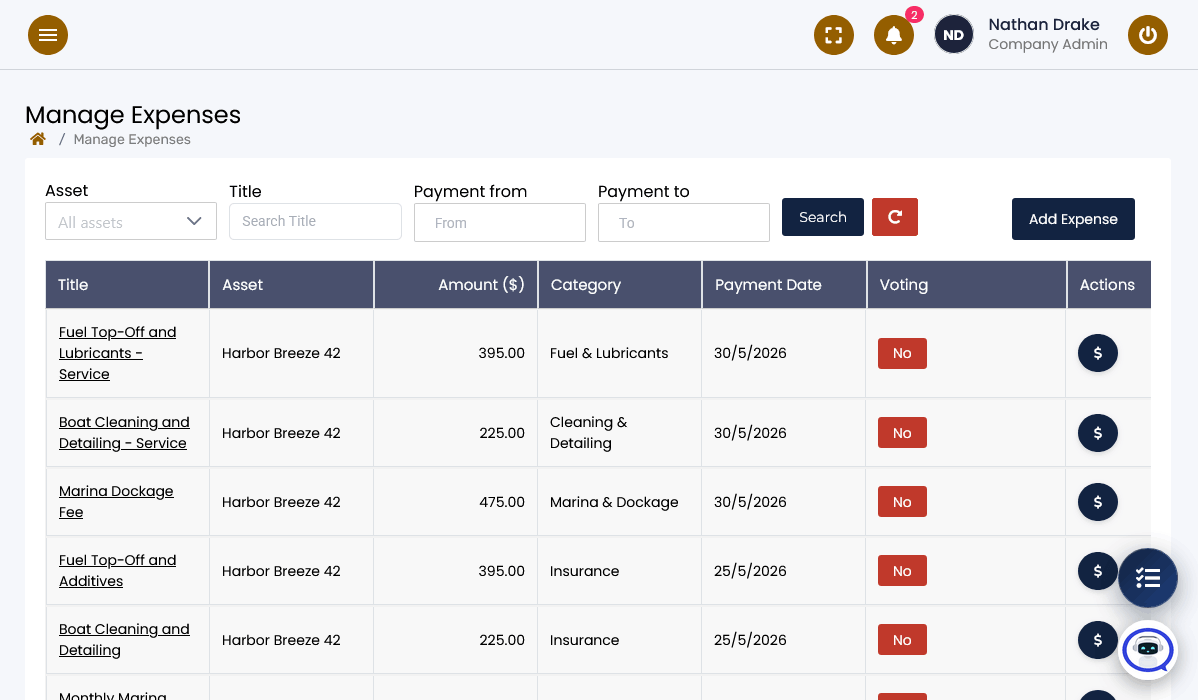Open the hamburger menu
The image size is (1198, 700).
(47, 35)
